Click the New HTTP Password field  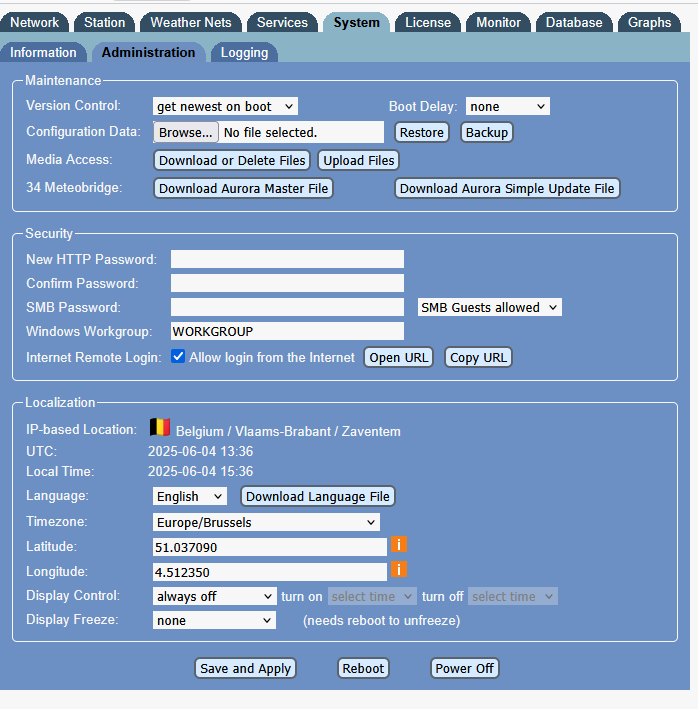pos(287,259)
